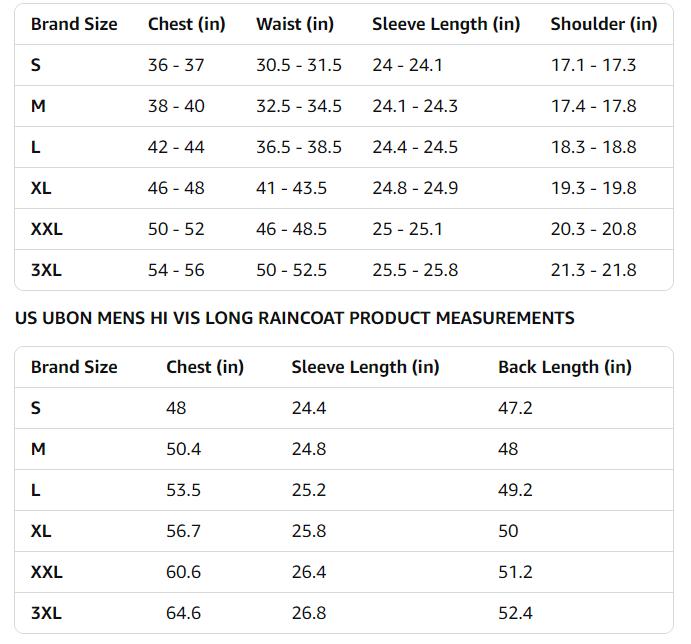Click raincoat chest value "64.6"

(183, 613)
